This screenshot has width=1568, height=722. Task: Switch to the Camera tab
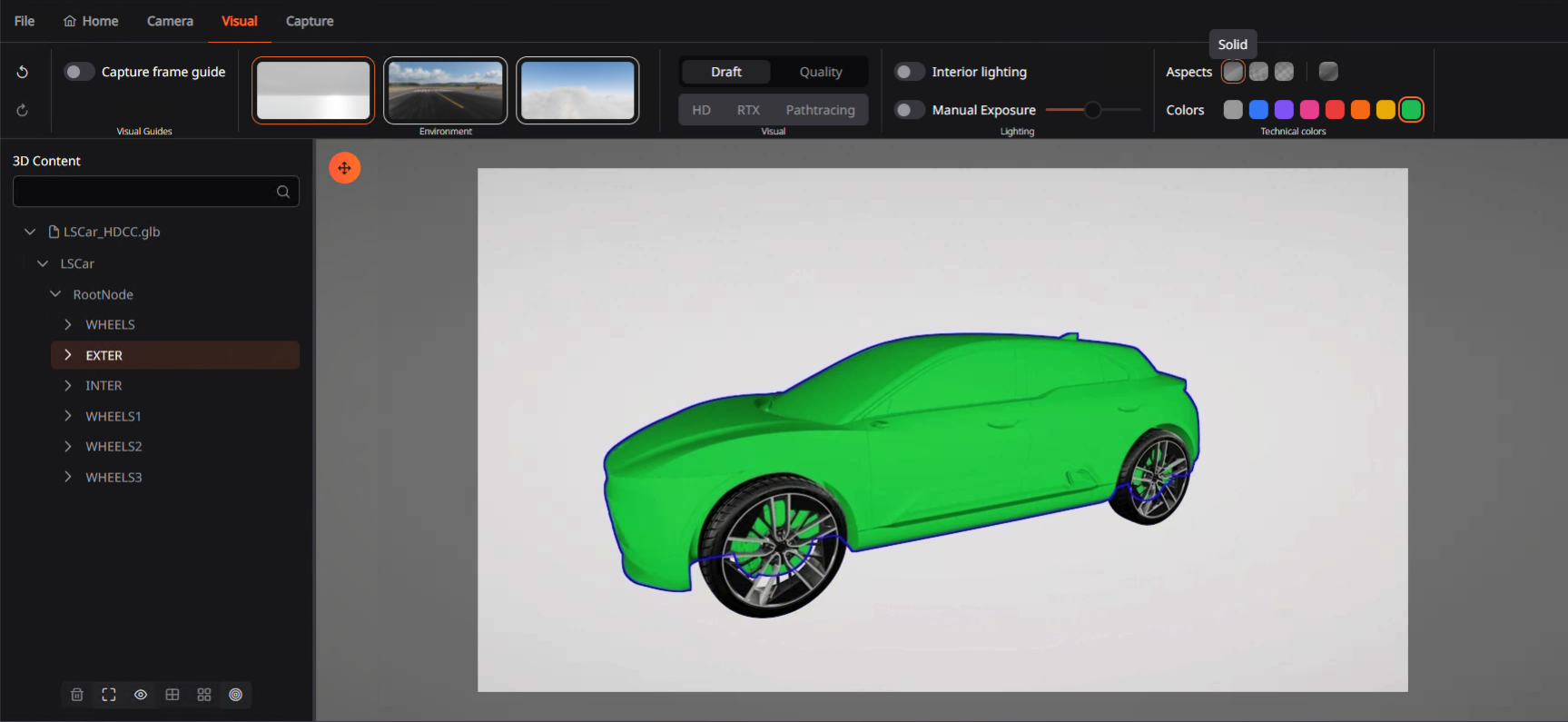(x=170, y=21)
